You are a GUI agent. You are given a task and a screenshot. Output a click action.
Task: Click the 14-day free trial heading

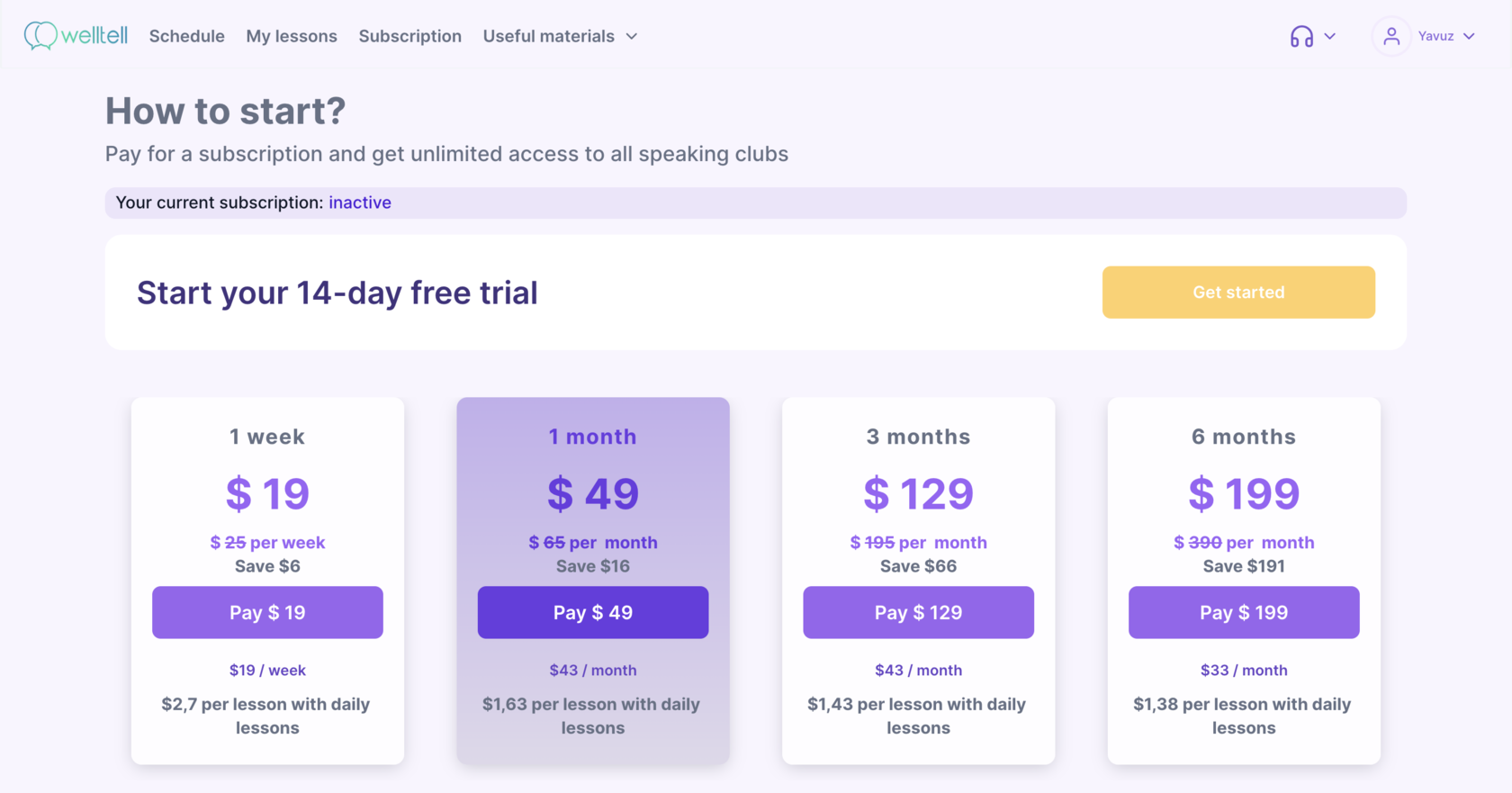click(x=337, y=293)
